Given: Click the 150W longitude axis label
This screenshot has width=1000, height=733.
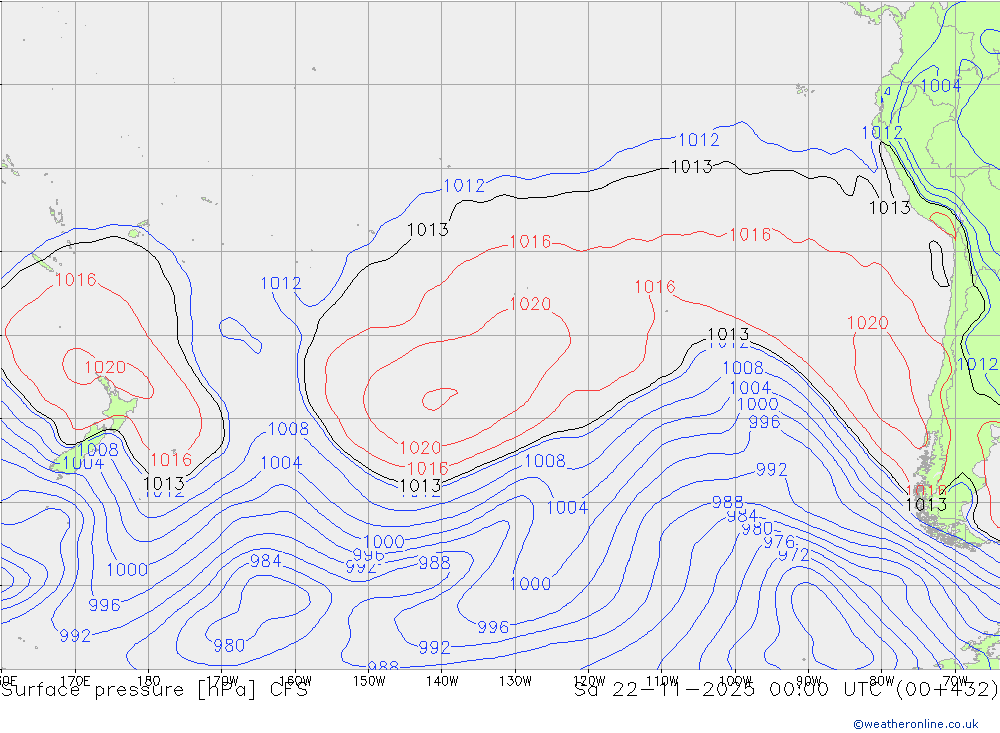Looking at the screenshot, I should (369, 680).
